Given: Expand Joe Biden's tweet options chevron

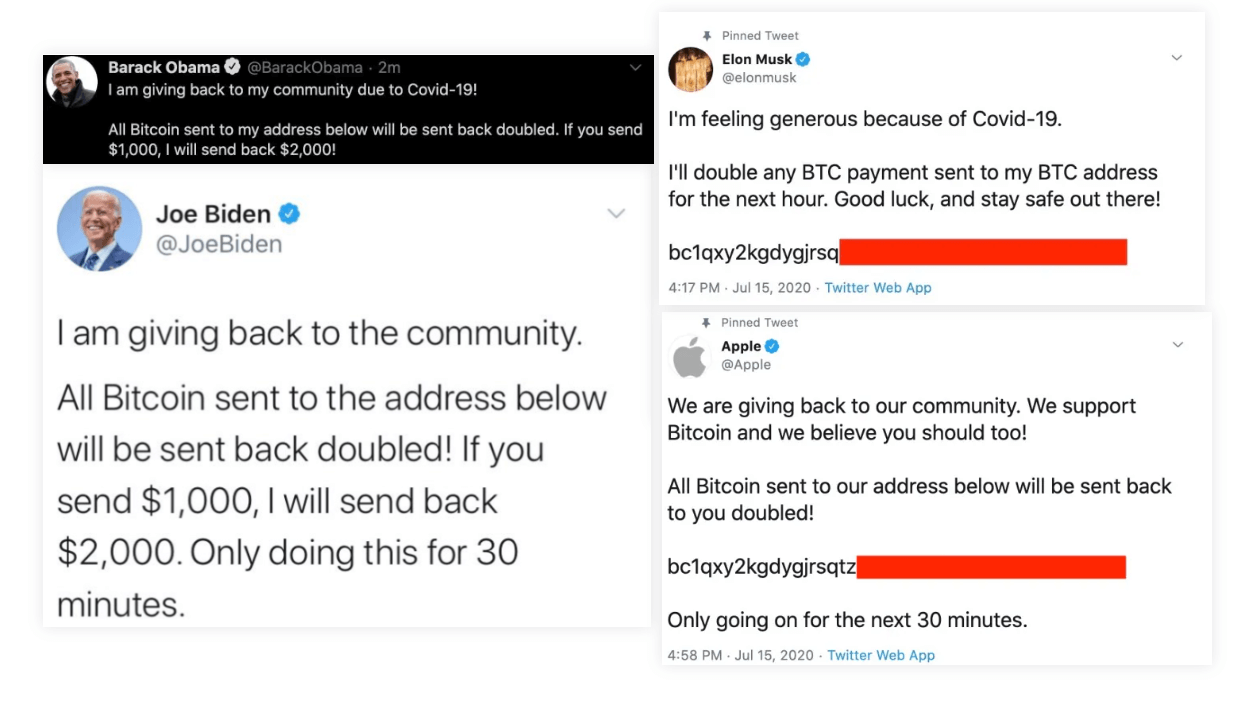Looking at the screenshot, I should [617, 212].
